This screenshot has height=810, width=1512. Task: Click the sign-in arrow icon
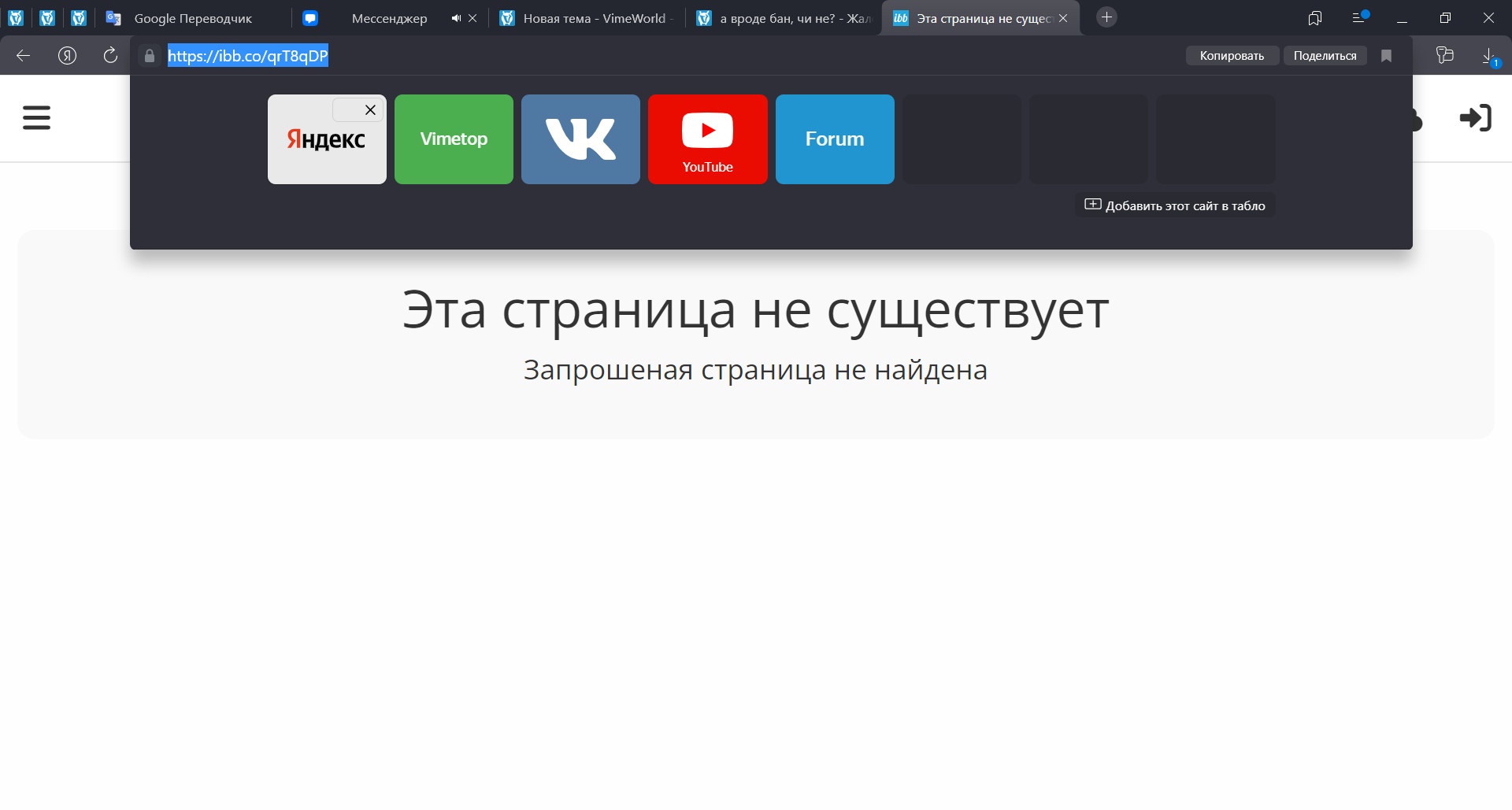[x=1475, y=118]
